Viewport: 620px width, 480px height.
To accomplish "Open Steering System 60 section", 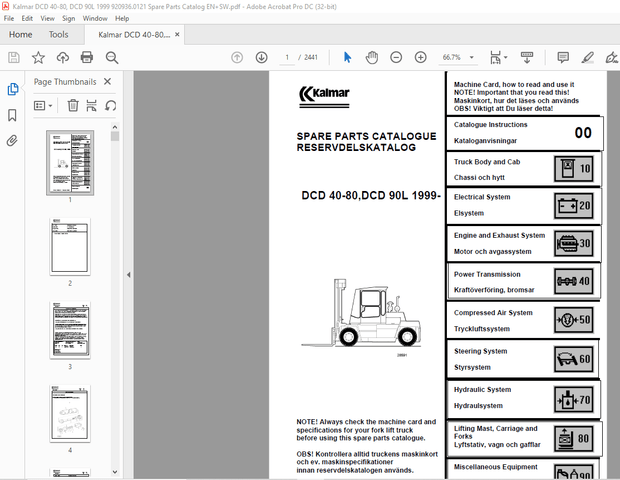I will 524,359.
